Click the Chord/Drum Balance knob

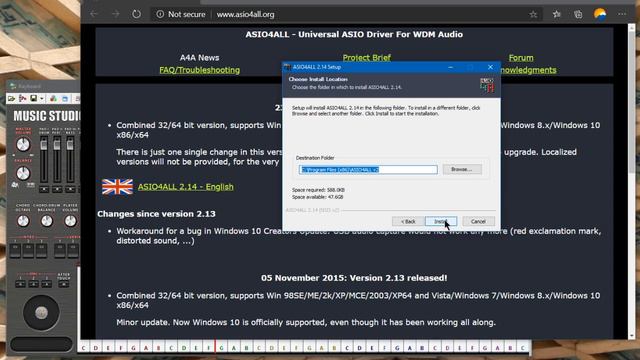(47, 221)
